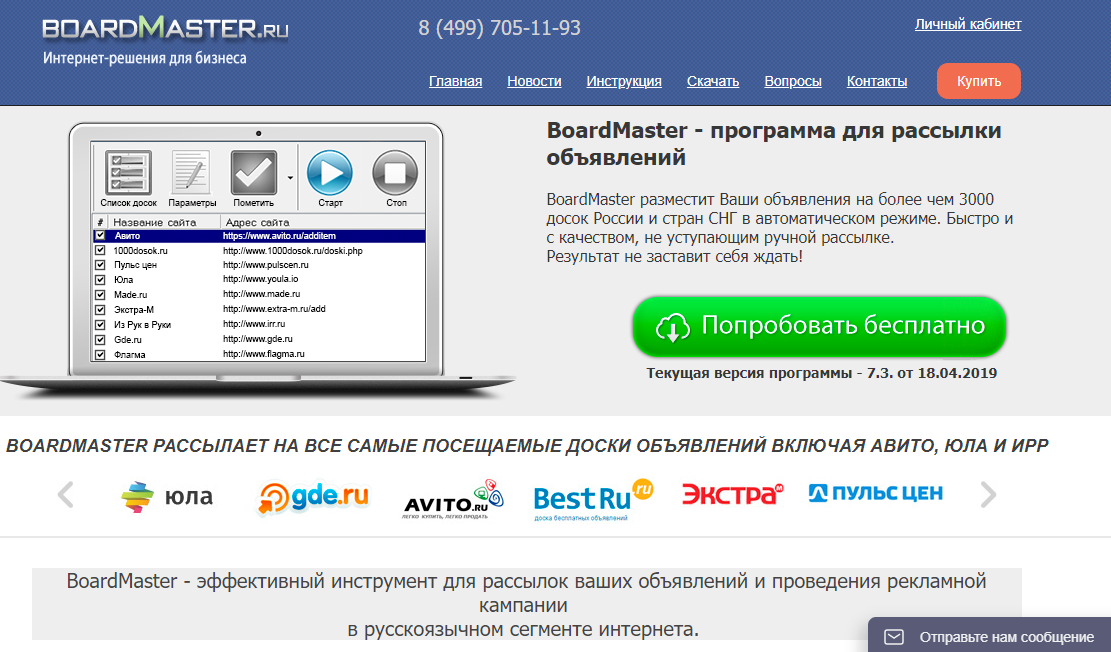Screen dimensions: 1111x652
Task: Show previous logos with left carousel arrow
Action: [x=65, y=495]
